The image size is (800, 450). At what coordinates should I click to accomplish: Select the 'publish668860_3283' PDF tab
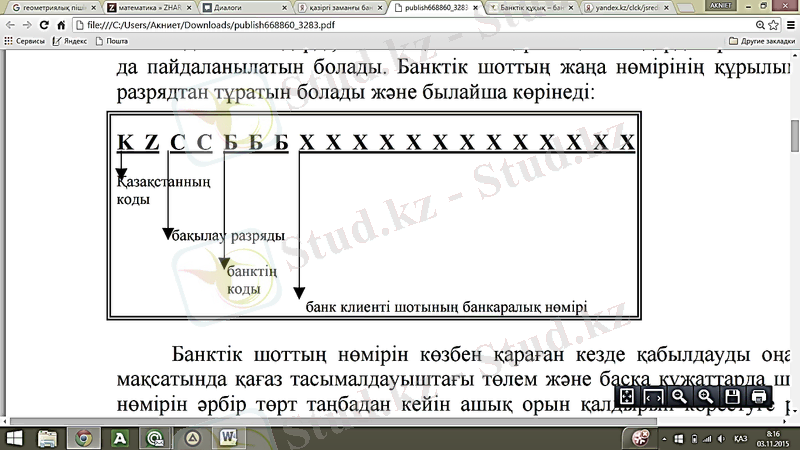click(x=435, y=8)
